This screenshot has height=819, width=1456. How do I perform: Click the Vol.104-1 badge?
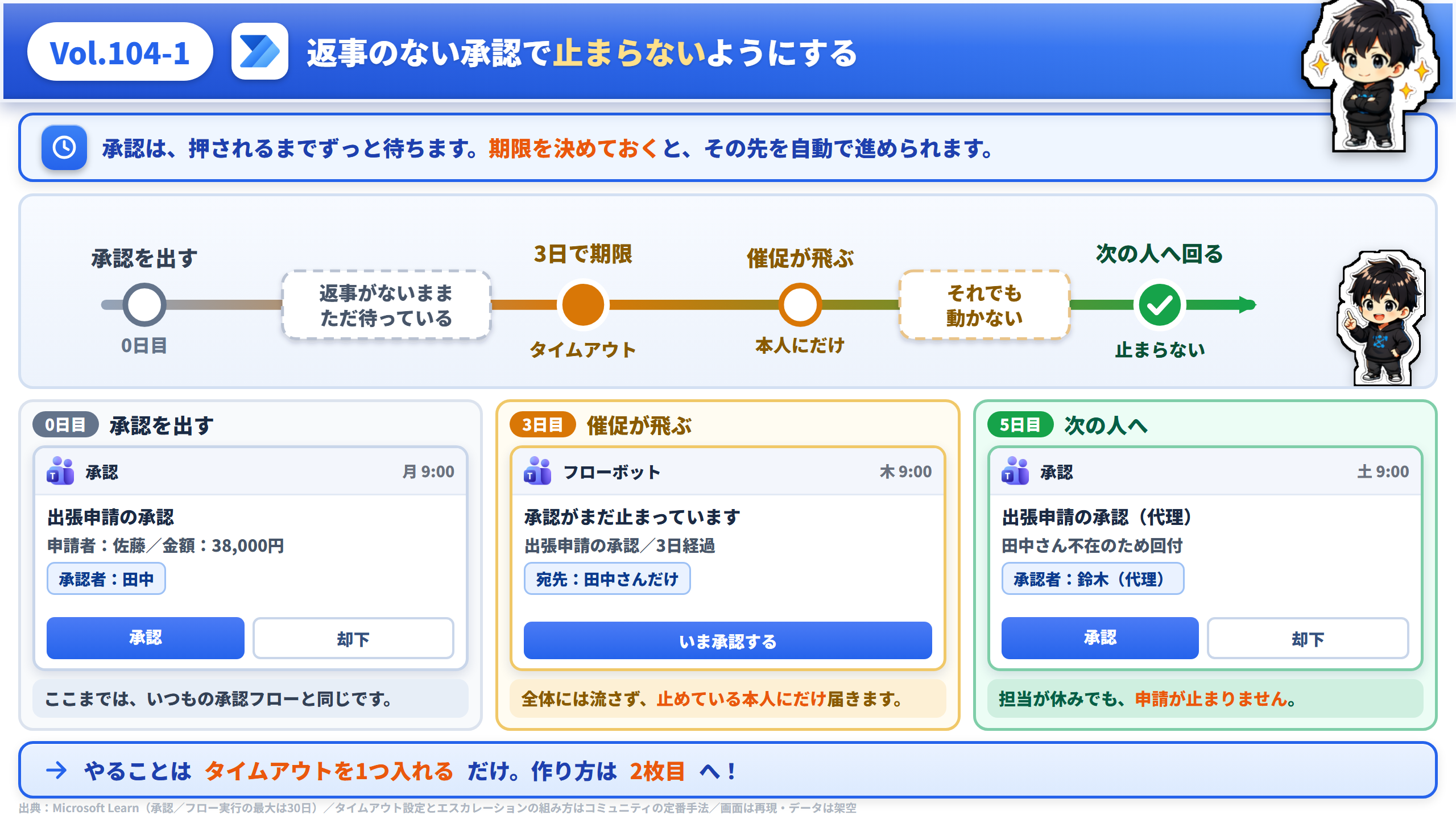120,52
